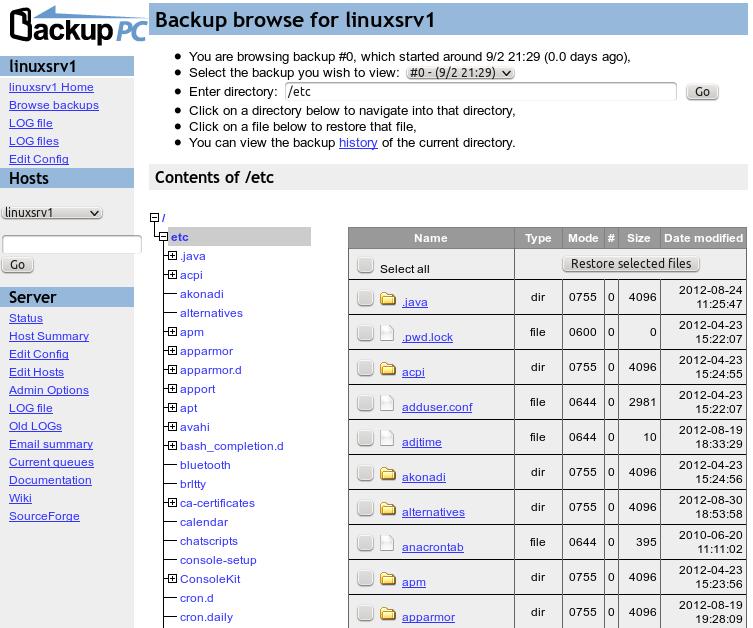753x628 pixels.
Task: Open host LOG files link
Action: [x=34, y=141]
